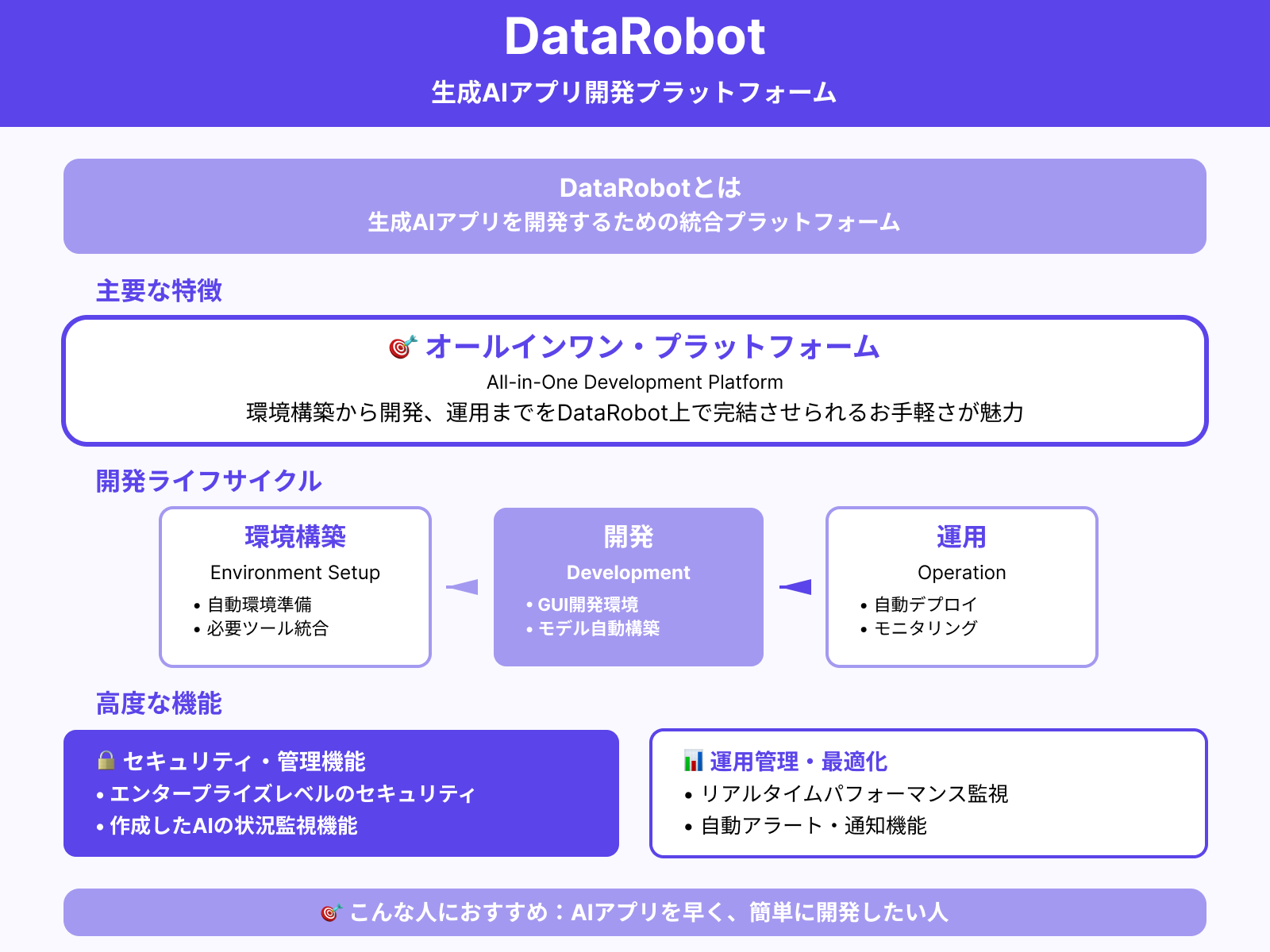Click the arrow between 運用 and 開発 cards

794,586
